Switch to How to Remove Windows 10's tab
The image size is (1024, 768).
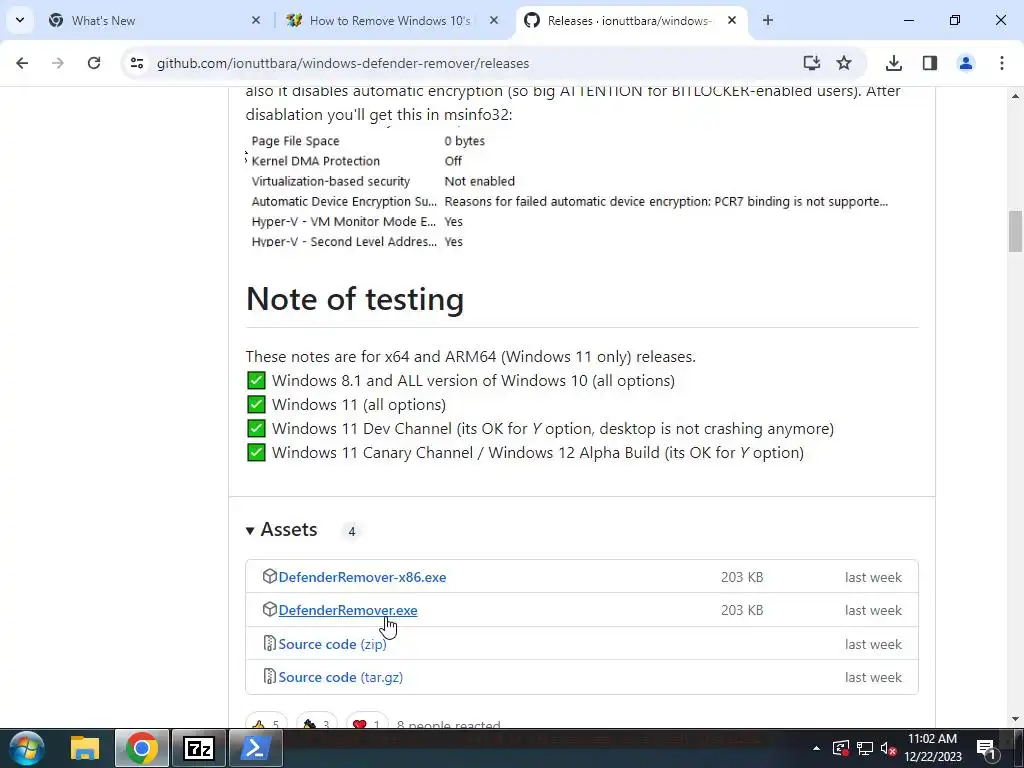(392, 21)
